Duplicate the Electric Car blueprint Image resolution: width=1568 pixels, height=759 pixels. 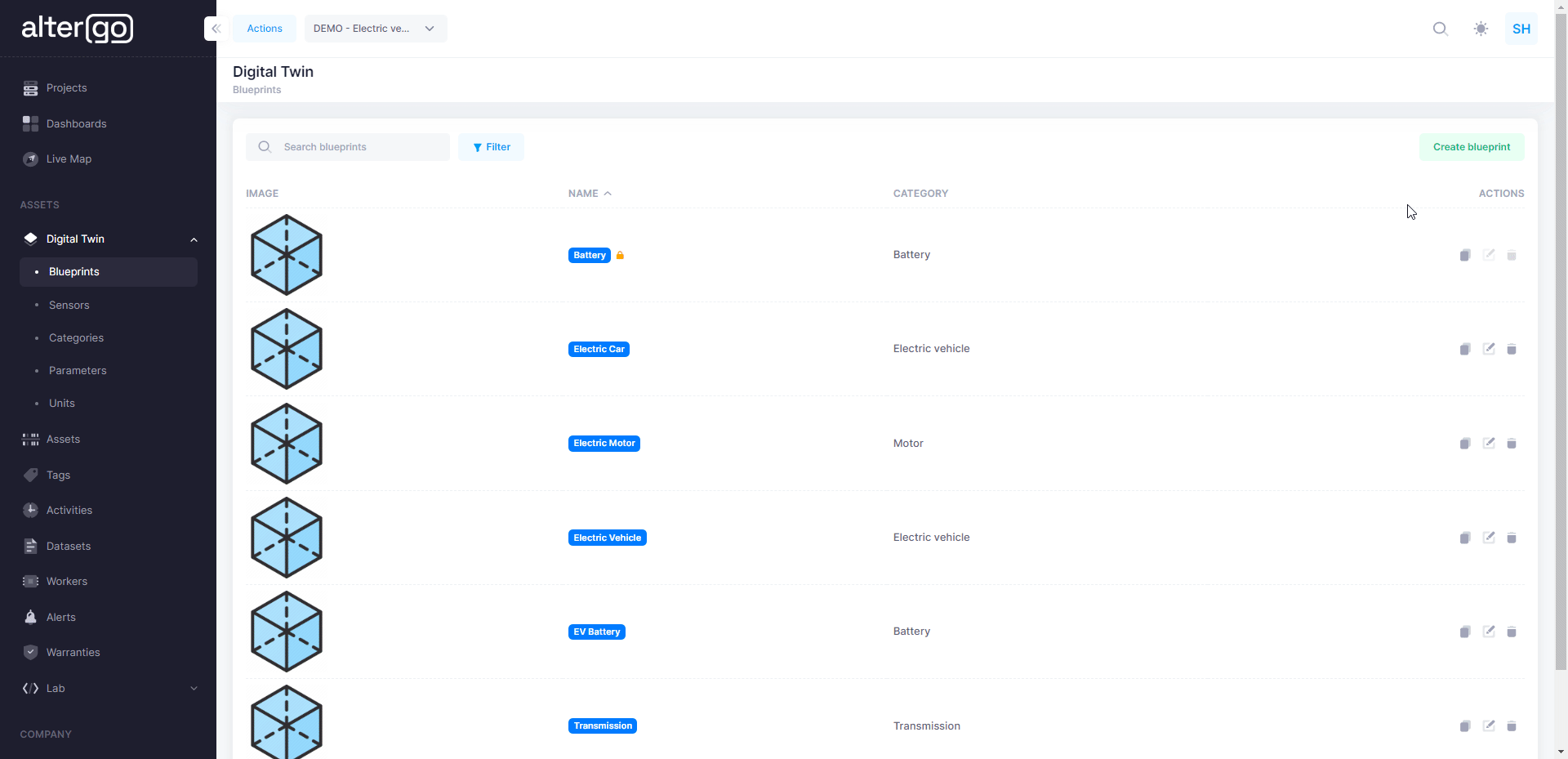pyautogui.click(x=1464, y=350)
